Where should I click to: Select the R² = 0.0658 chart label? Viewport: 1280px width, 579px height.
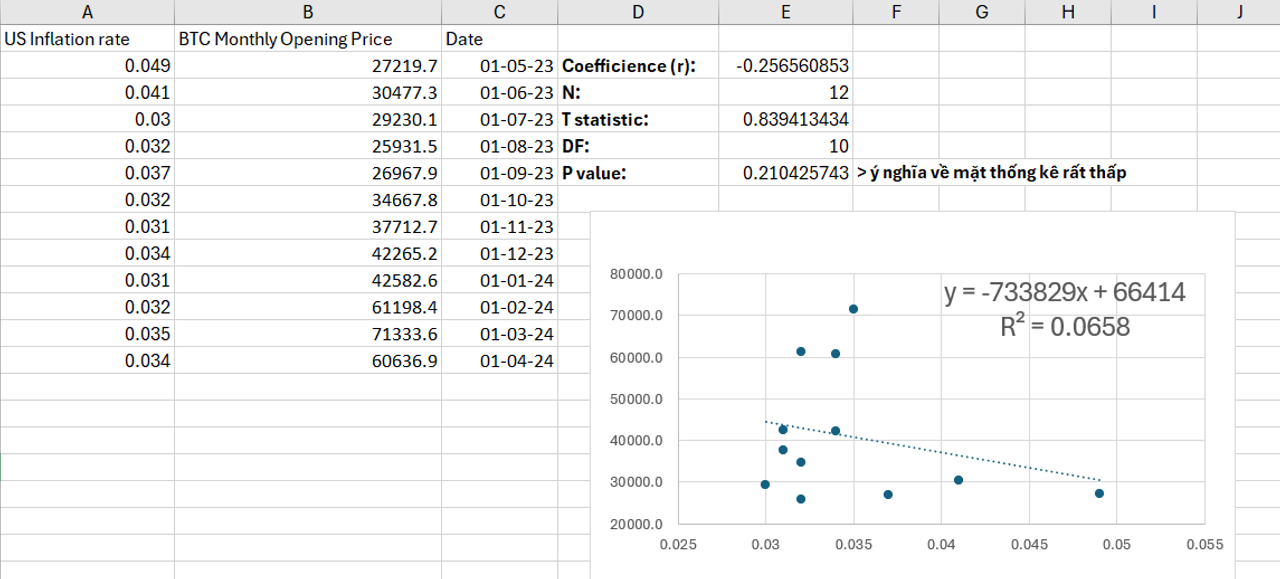[1065, 326]
